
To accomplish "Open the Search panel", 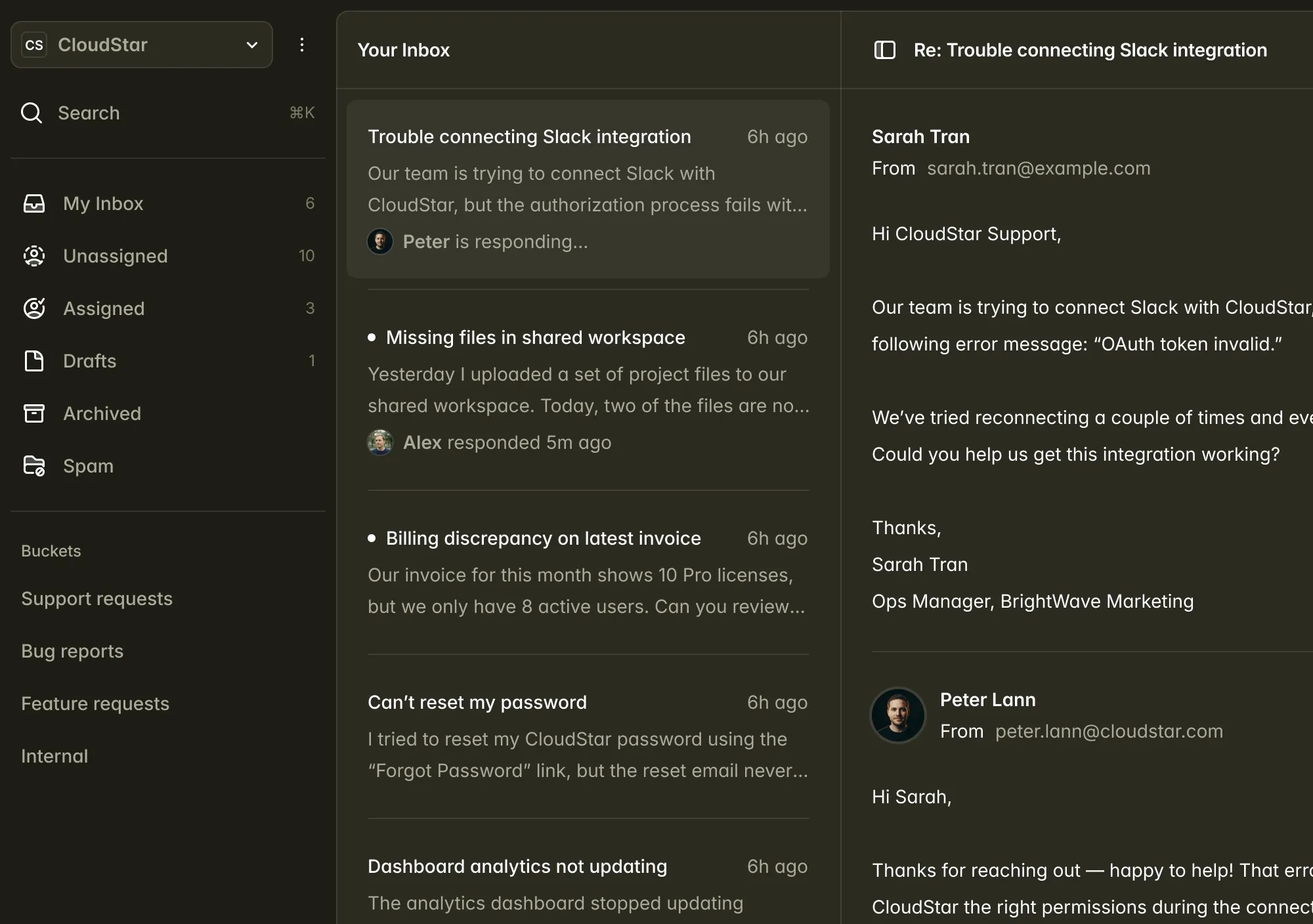I will coord(89,113).
